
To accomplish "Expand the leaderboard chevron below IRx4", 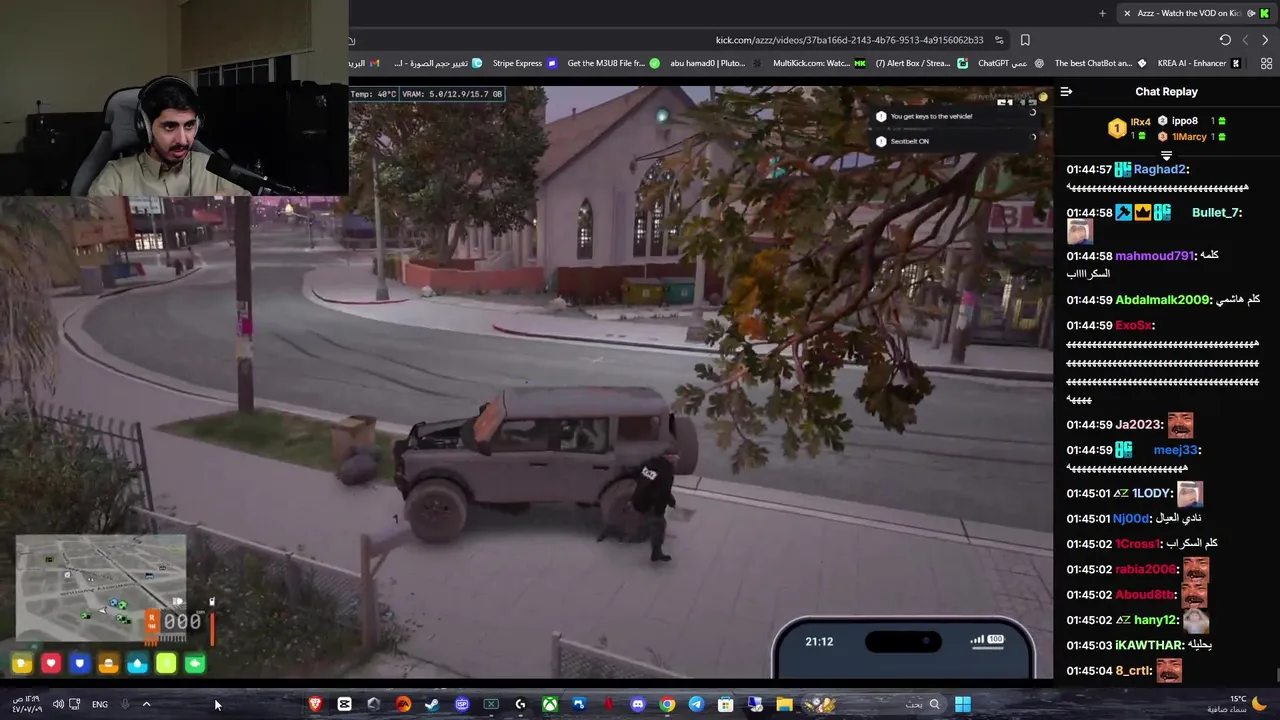I will click(1166, 156).
